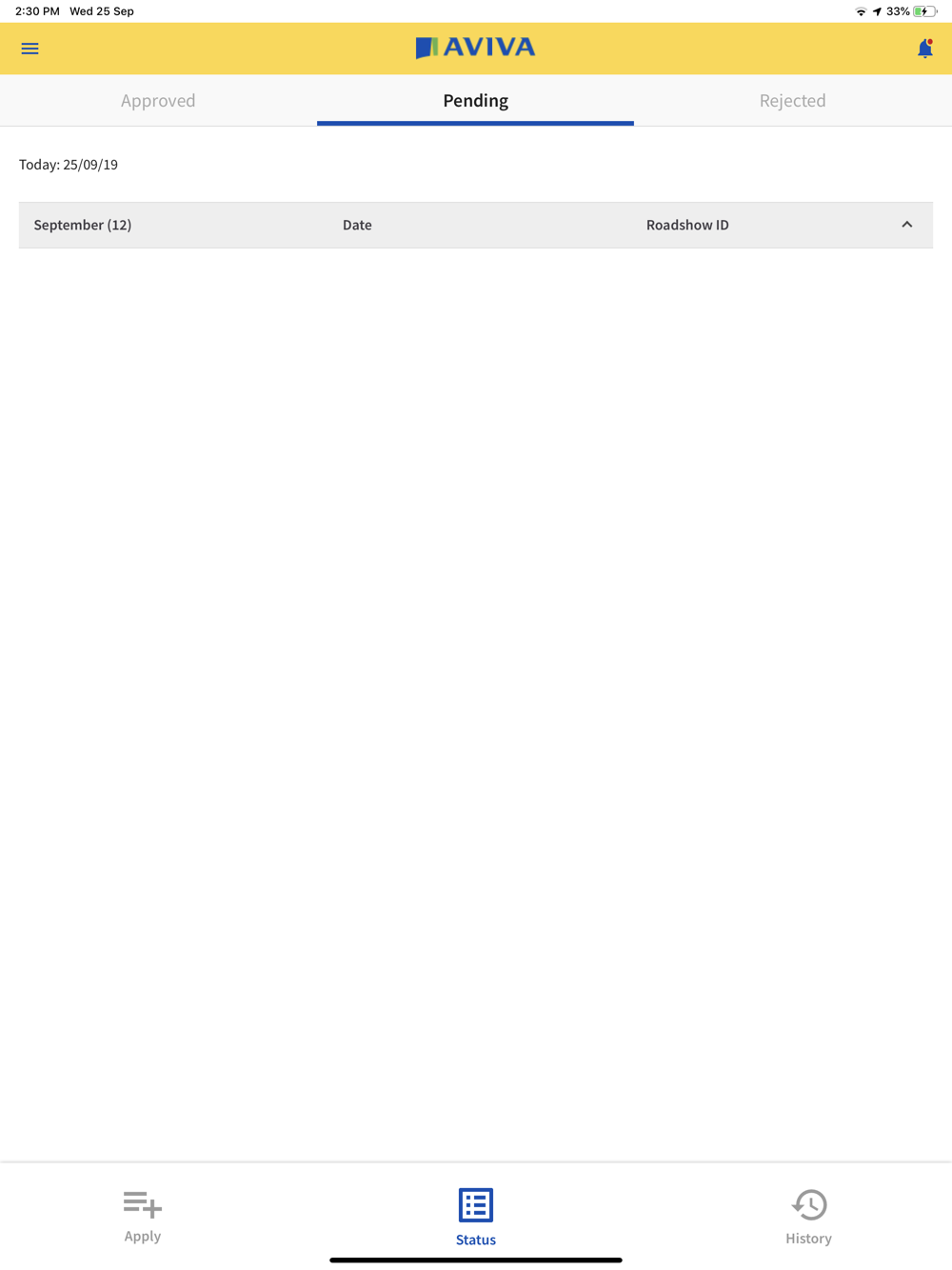Tap the Aviva logo
This screenshot has width=952, height=1270.
point(475,48)
